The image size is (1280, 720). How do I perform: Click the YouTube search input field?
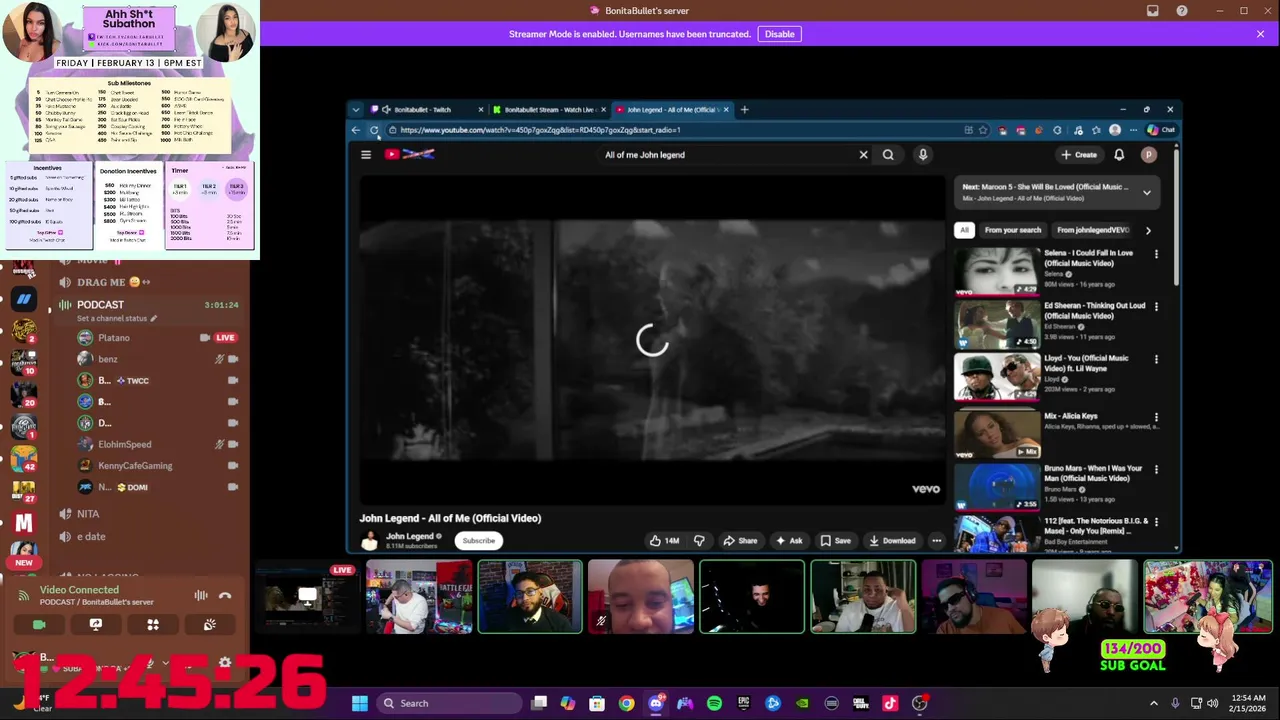[728, 155]
